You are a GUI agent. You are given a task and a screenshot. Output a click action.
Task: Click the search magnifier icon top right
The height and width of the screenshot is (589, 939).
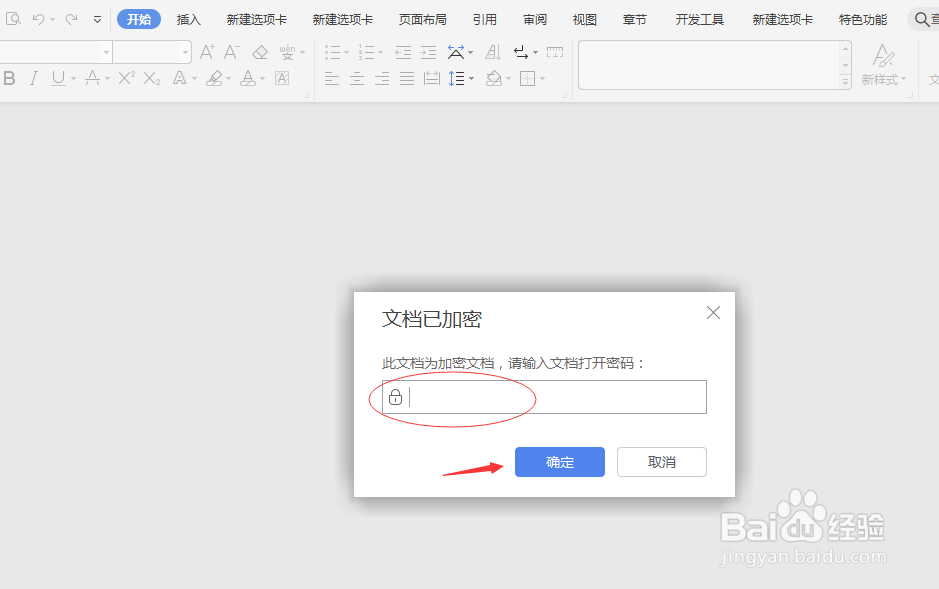(x=920, y=18)
